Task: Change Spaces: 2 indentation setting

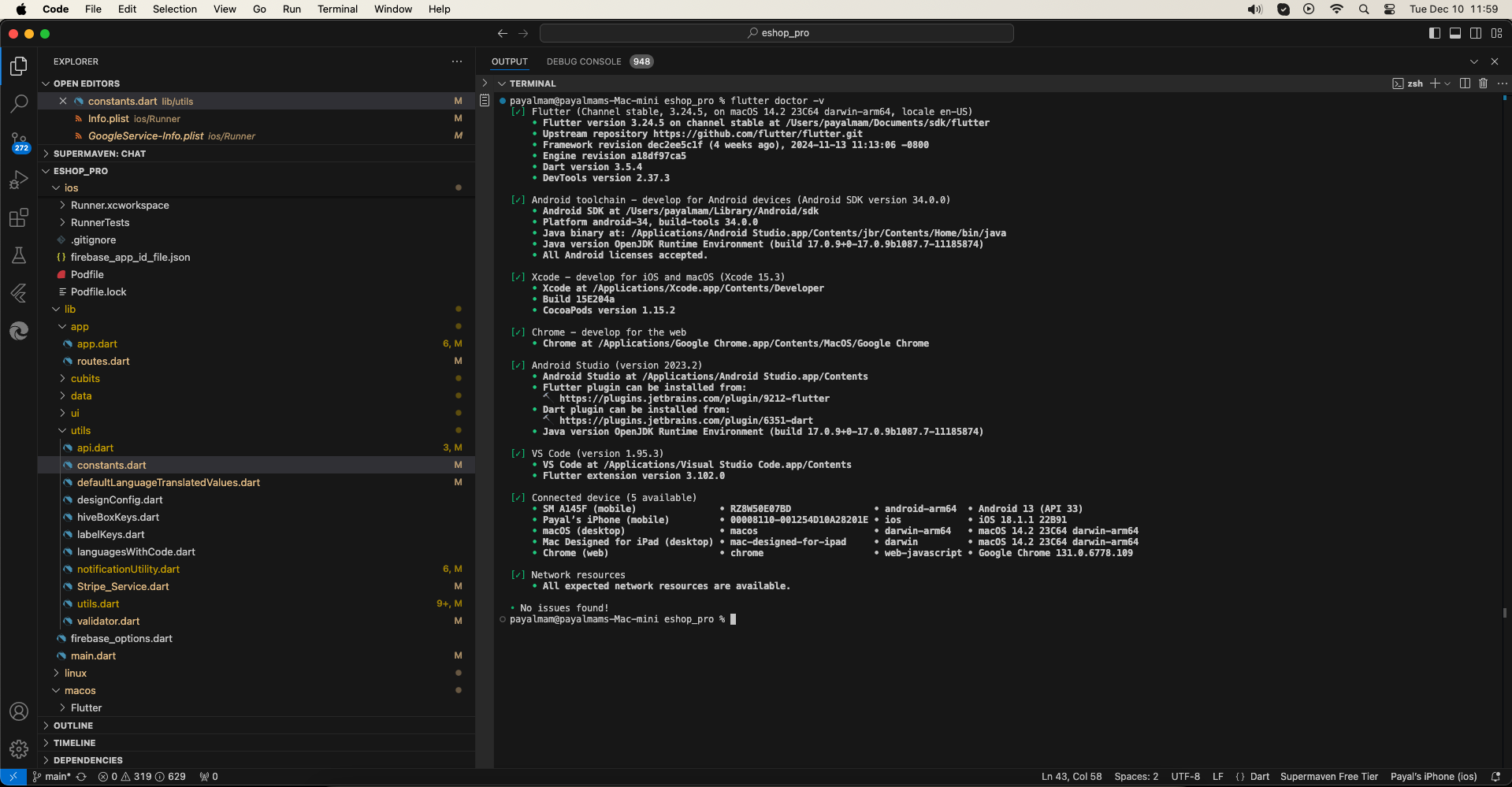Action: [x=1136, y=777]
